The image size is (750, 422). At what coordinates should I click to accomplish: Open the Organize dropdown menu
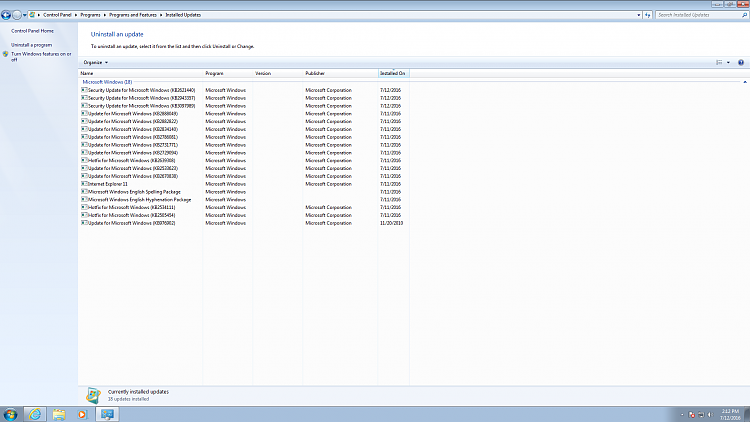click(x=96, y=62)
